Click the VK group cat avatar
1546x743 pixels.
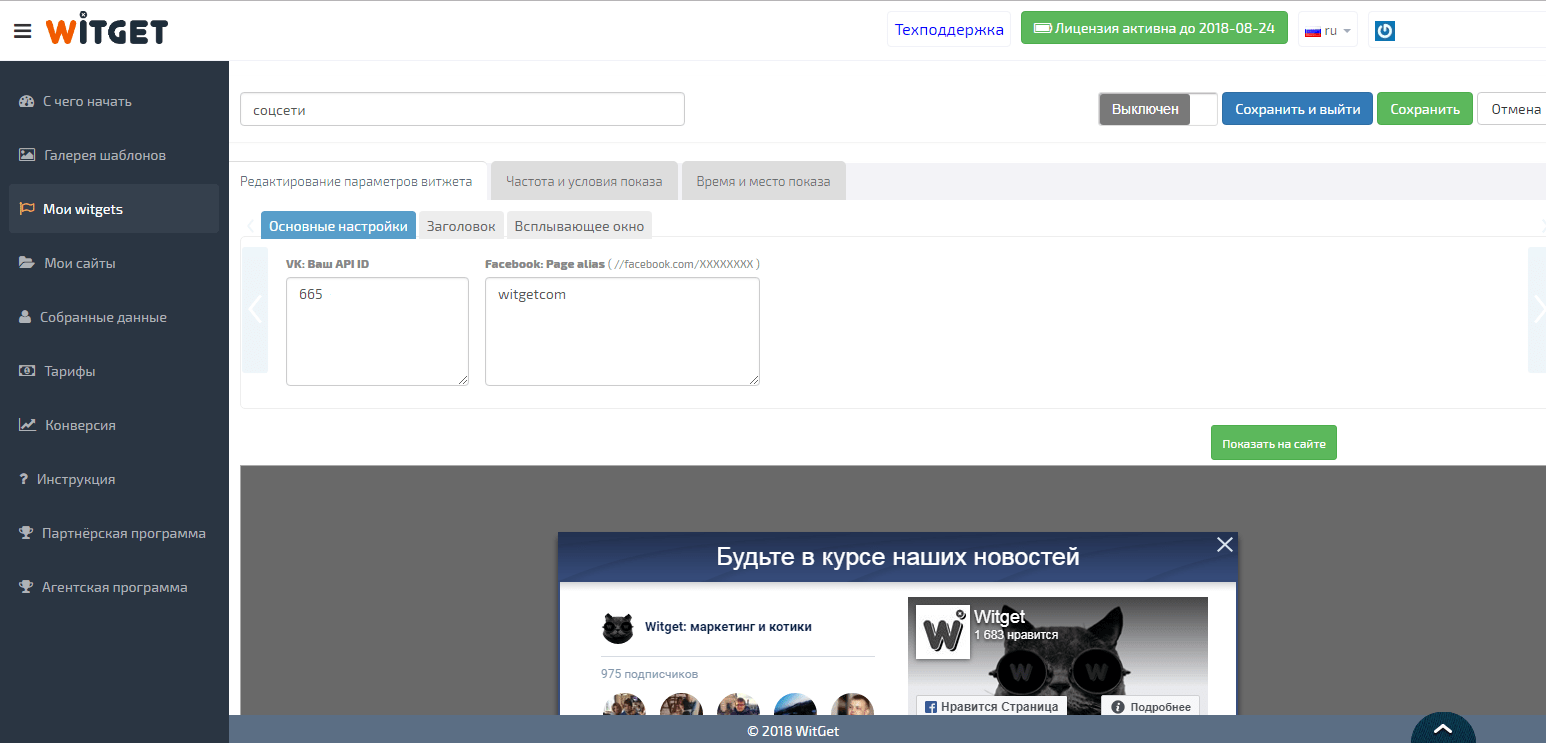click(x=618, y=628)
